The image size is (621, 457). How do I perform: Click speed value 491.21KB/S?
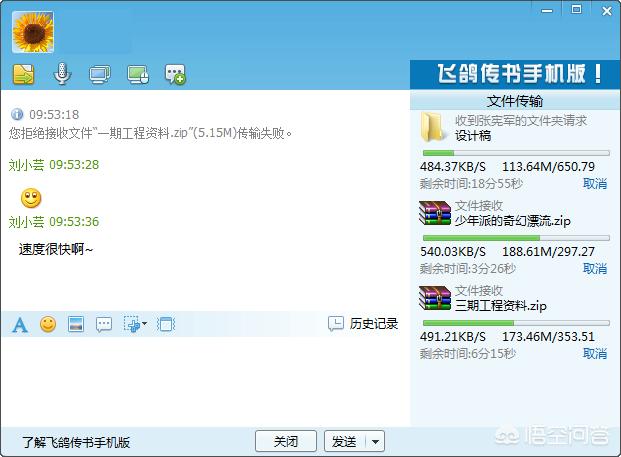pyautogui.click(x=453, y=336)
